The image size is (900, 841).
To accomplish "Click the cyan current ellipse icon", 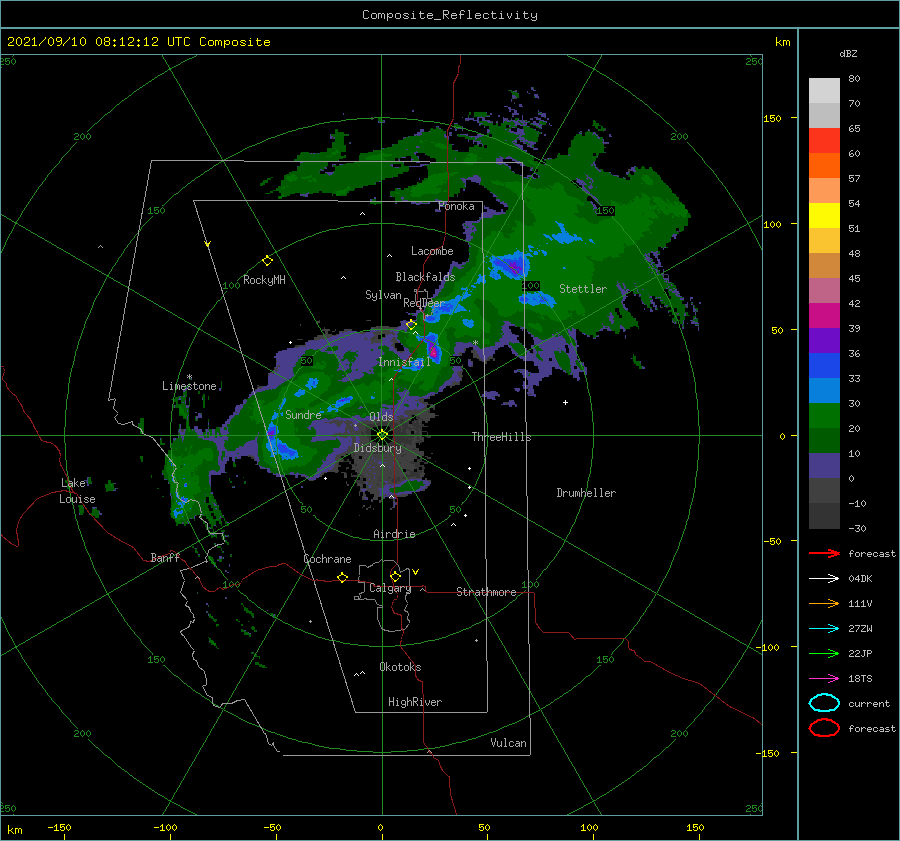I will (x=824, y=703).
